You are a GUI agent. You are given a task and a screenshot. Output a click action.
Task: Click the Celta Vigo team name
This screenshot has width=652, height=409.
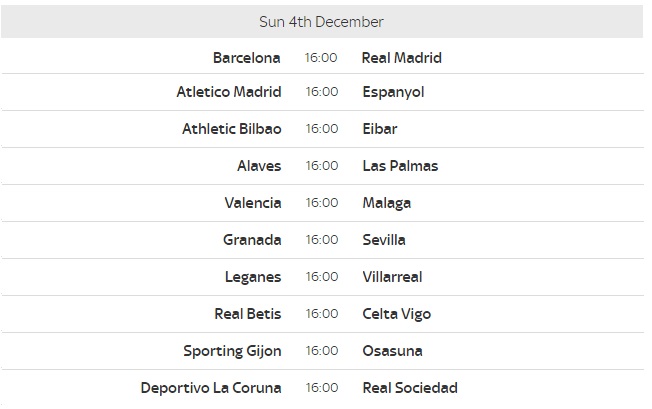click(x=397, y=314)
